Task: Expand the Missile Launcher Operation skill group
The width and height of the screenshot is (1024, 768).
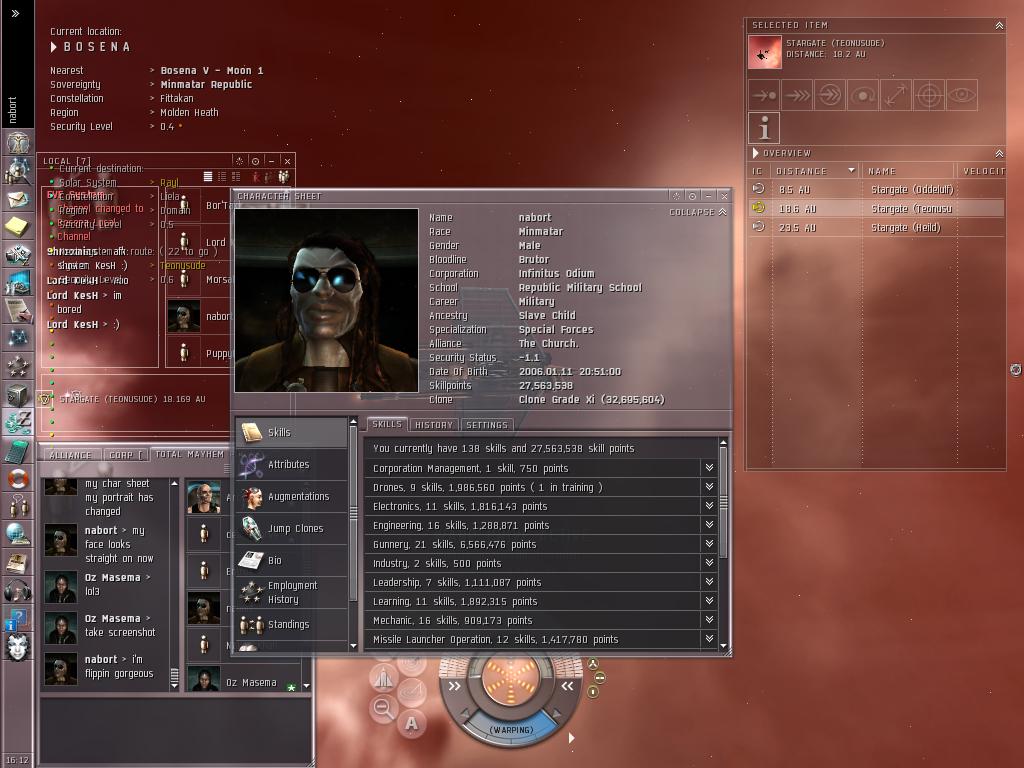Action: 709,638
